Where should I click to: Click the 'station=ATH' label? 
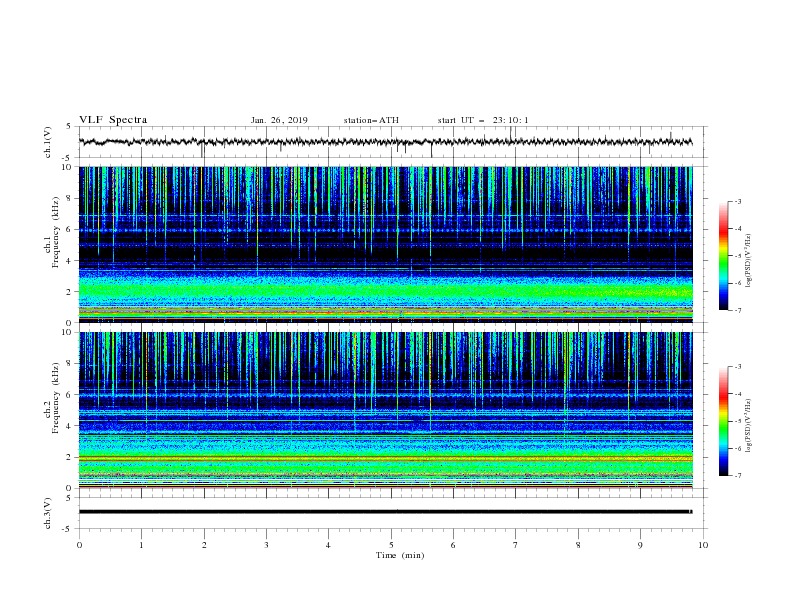tap(371, 120)
